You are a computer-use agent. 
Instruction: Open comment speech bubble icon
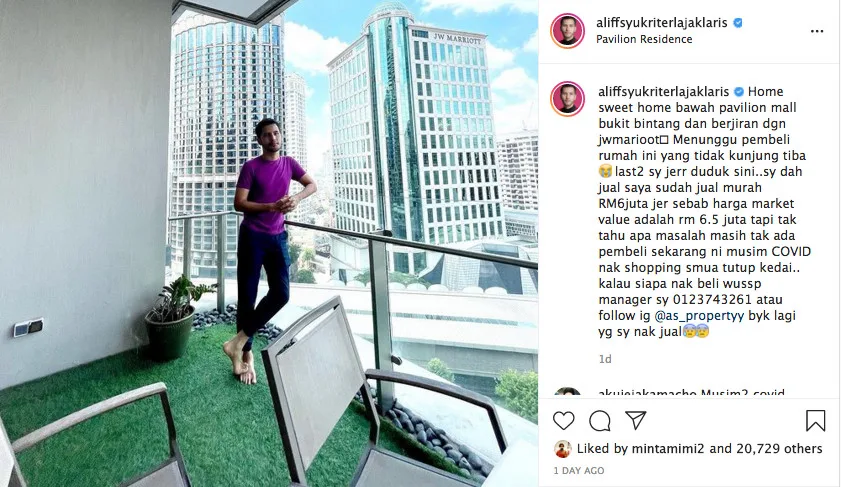600,421
